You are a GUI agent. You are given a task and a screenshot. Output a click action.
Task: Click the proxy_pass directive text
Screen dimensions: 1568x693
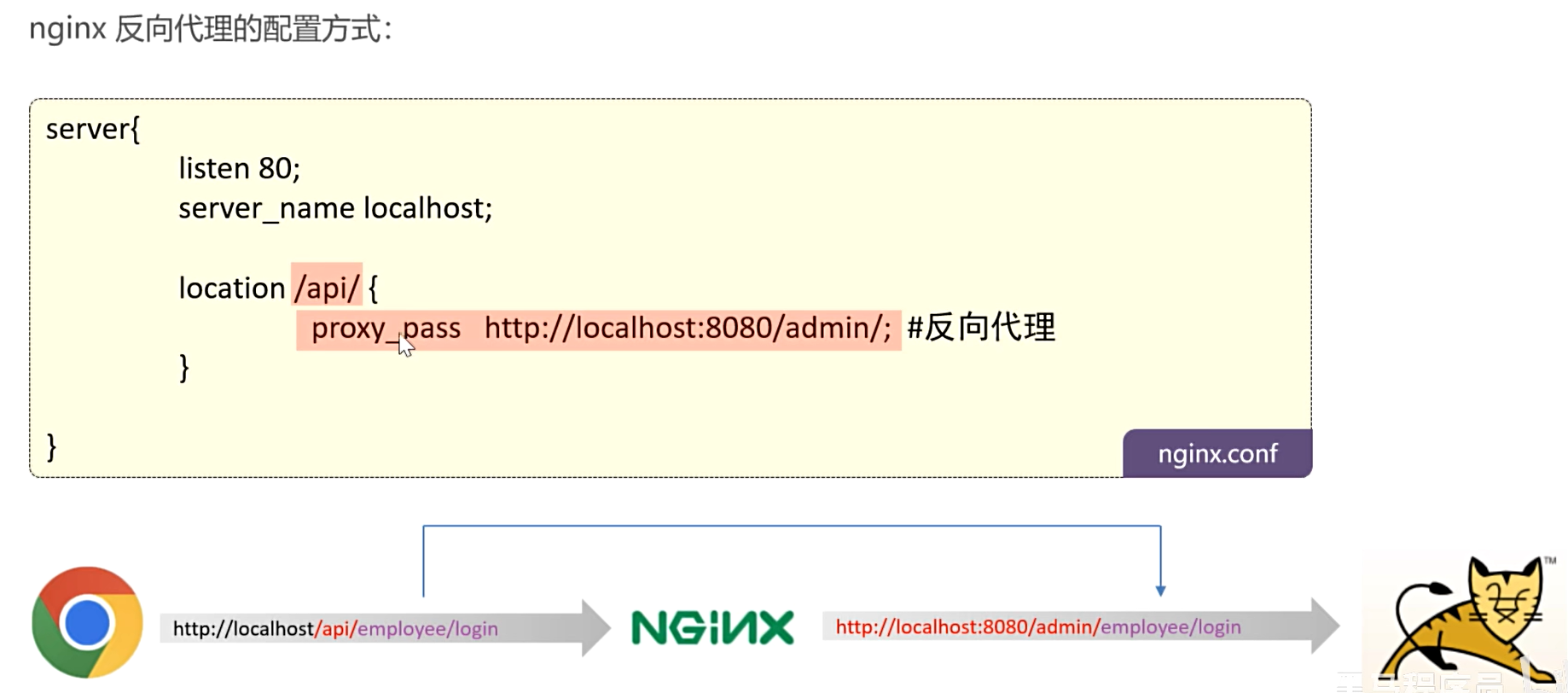pos(386,329)
